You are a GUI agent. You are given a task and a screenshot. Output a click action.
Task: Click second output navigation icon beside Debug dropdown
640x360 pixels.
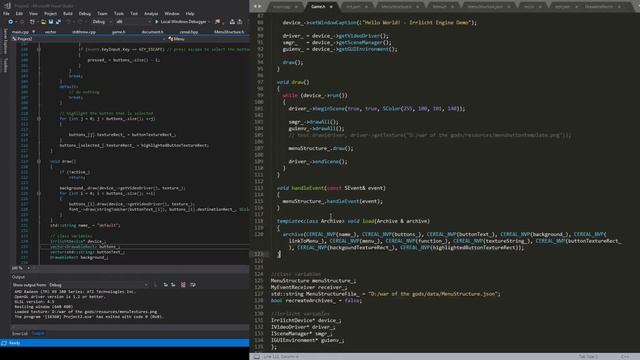click(173, 285)
